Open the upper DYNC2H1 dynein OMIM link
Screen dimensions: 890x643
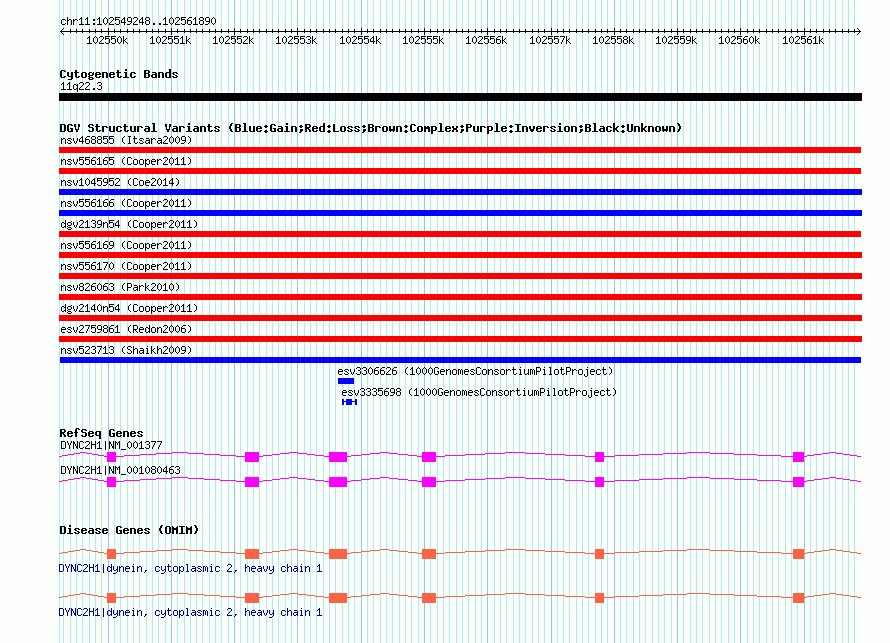click(190, 568)
